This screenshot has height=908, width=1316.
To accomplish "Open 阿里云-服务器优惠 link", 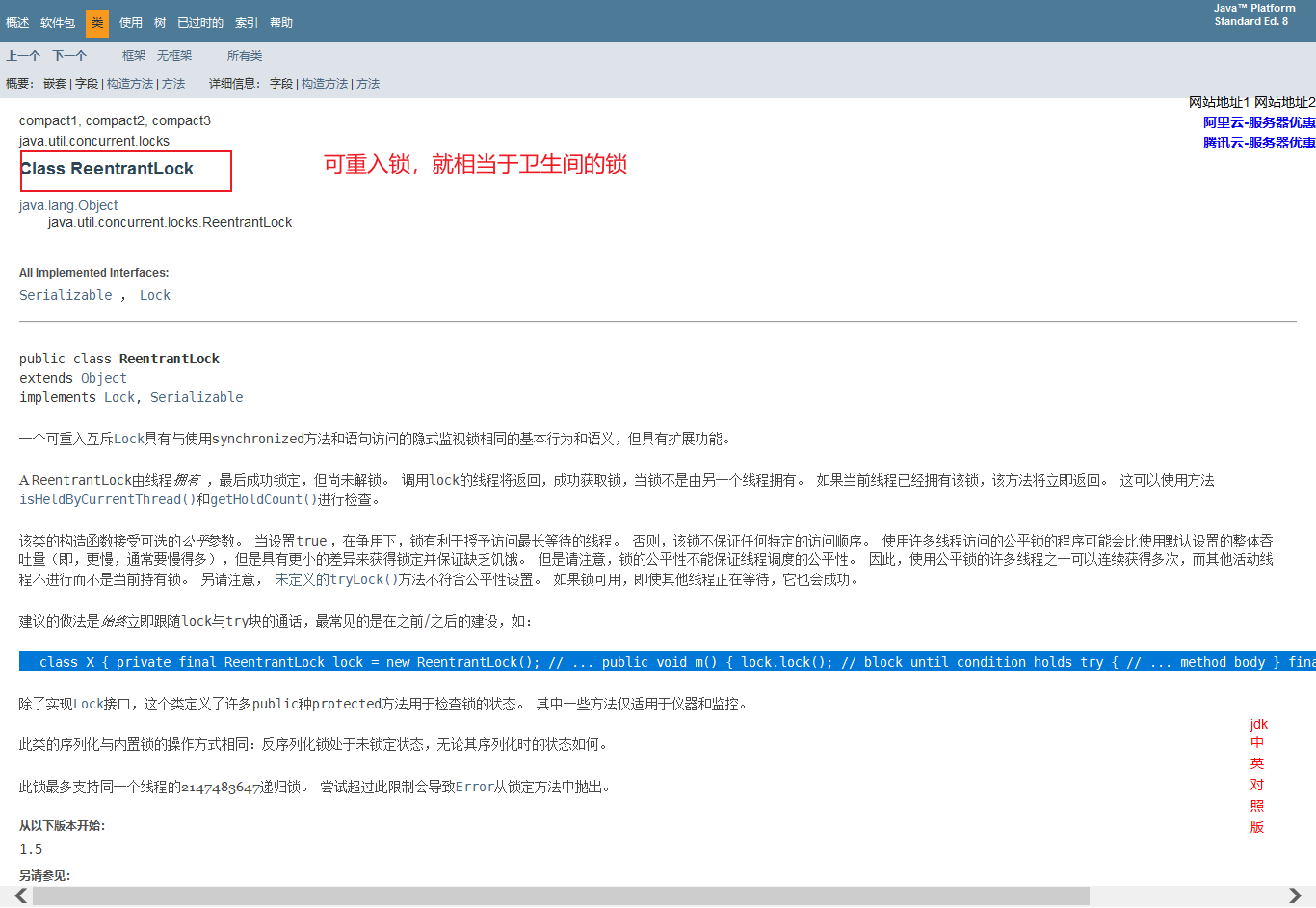I will point(1259,122).
